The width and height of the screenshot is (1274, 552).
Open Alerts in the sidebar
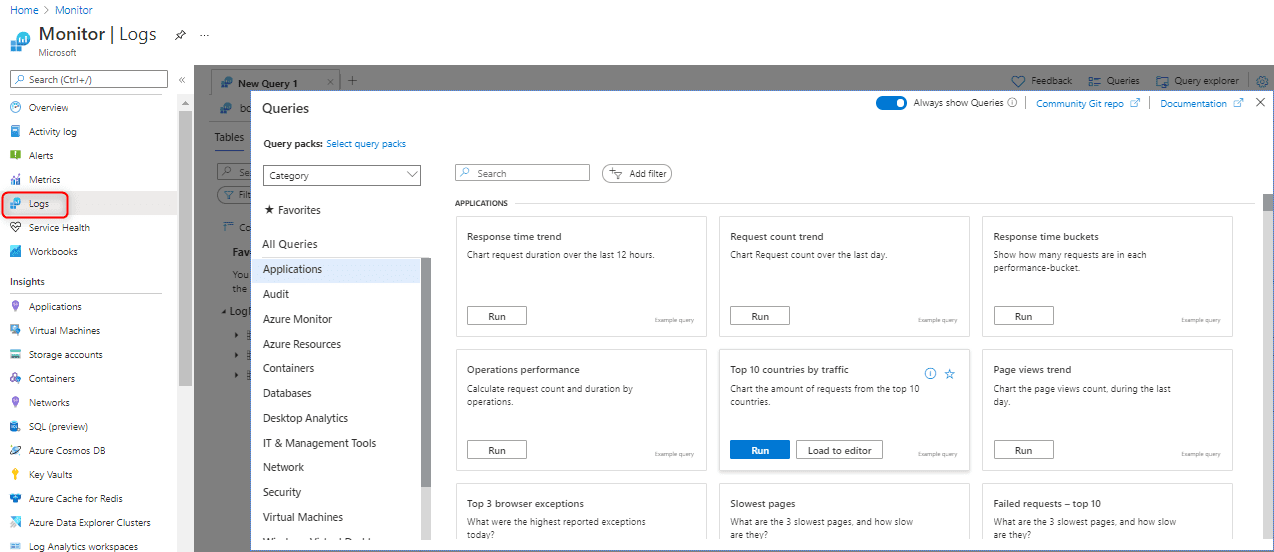click(x=41, y=155)
